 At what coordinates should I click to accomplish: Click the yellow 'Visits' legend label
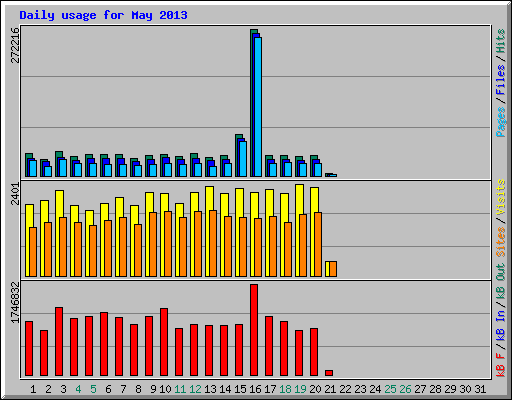pos(500,197)
